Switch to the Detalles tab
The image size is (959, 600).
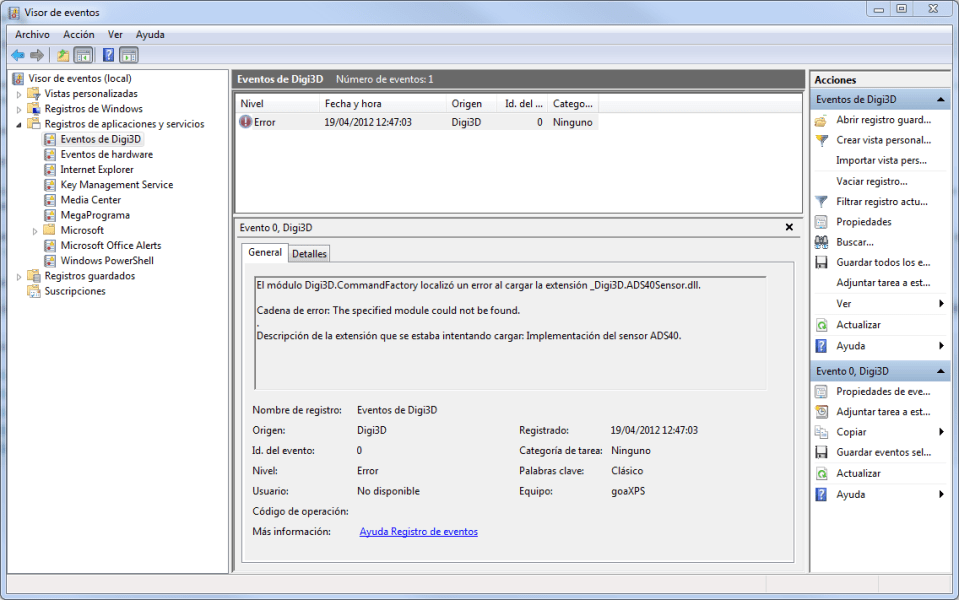(x=309, y=254)
